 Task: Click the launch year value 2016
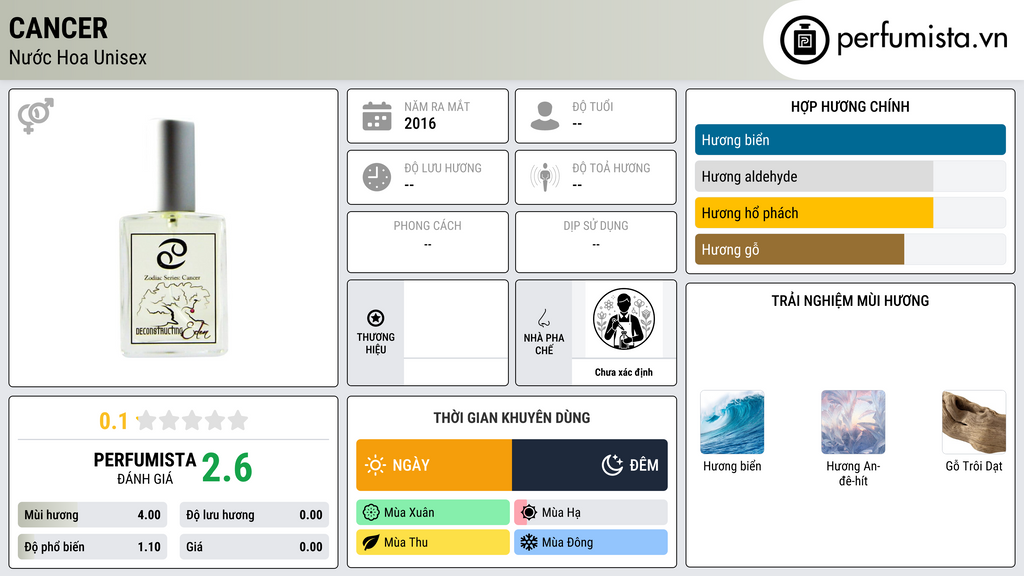[x=420, y=123]
